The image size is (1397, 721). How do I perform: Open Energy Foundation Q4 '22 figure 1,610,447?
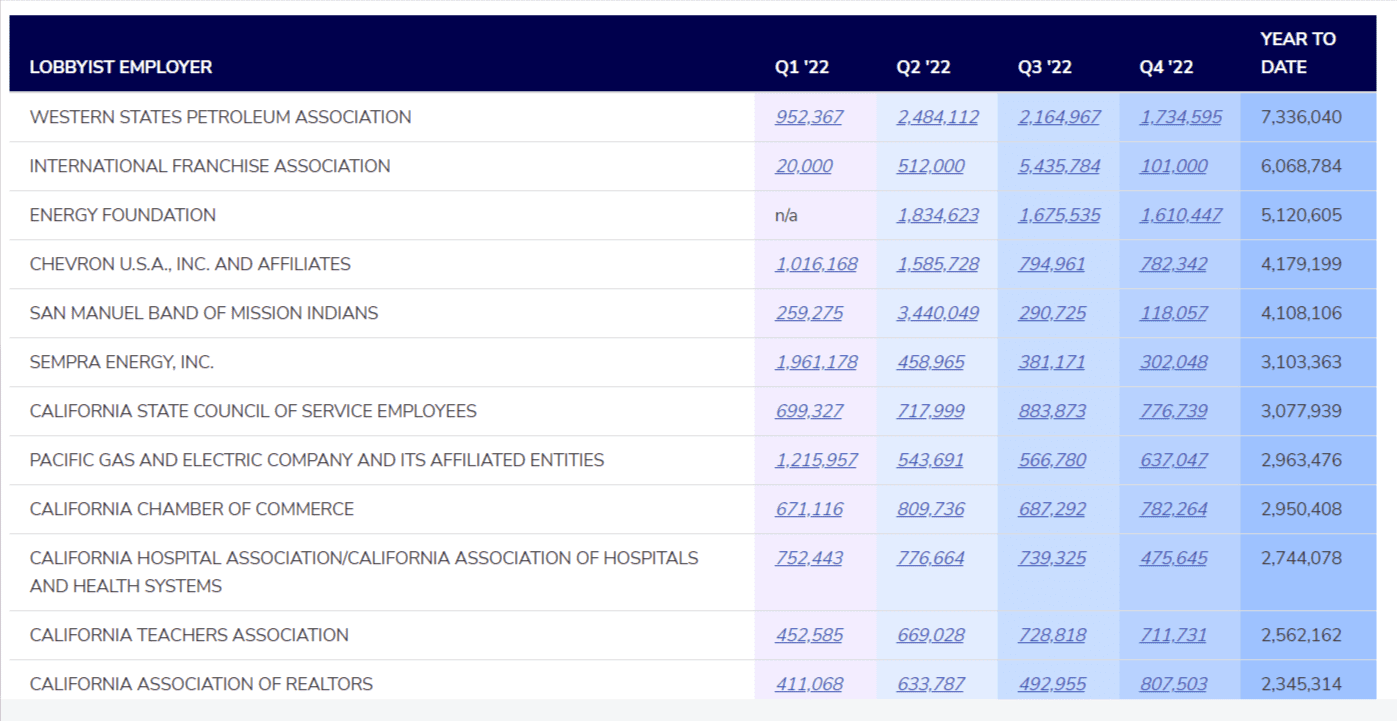1180,215
